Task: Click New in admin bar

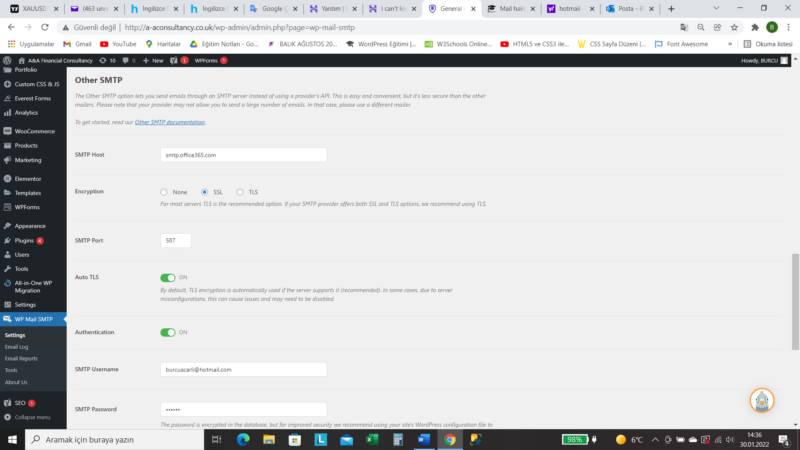Action: coord(153,60)
